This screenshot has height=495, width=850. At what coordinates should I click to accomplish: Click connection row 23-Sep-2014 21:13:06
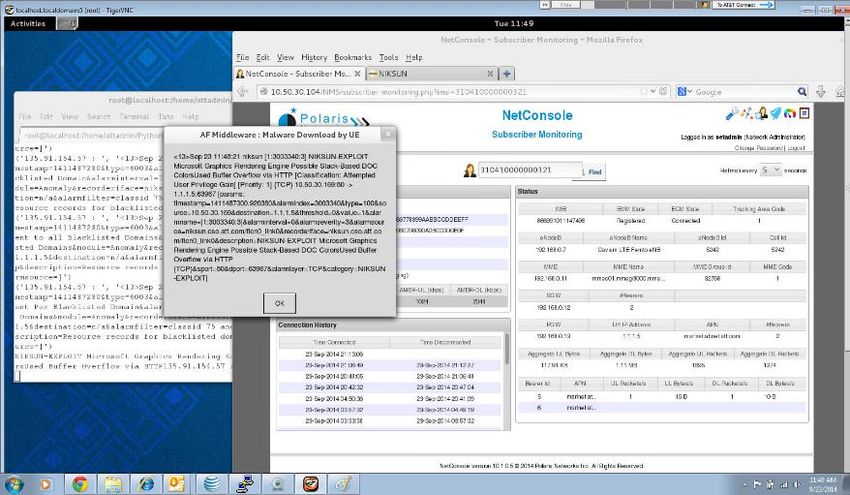pos(390,354)
